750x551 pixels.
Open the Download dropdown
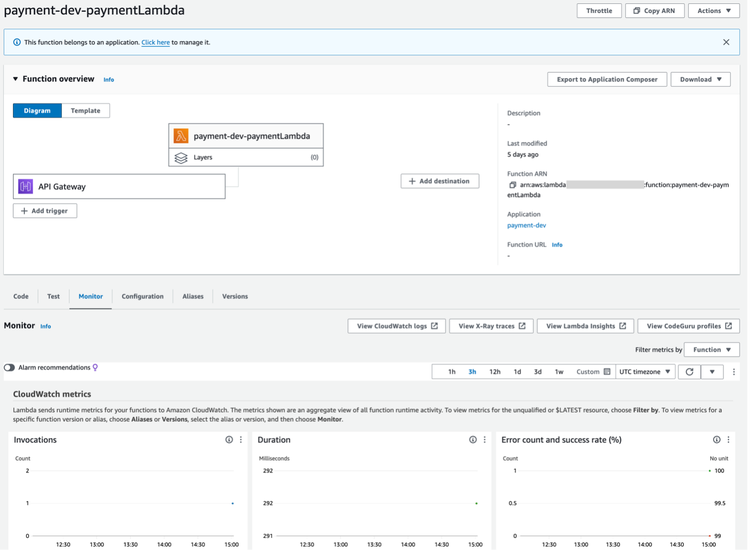point(700,79)
